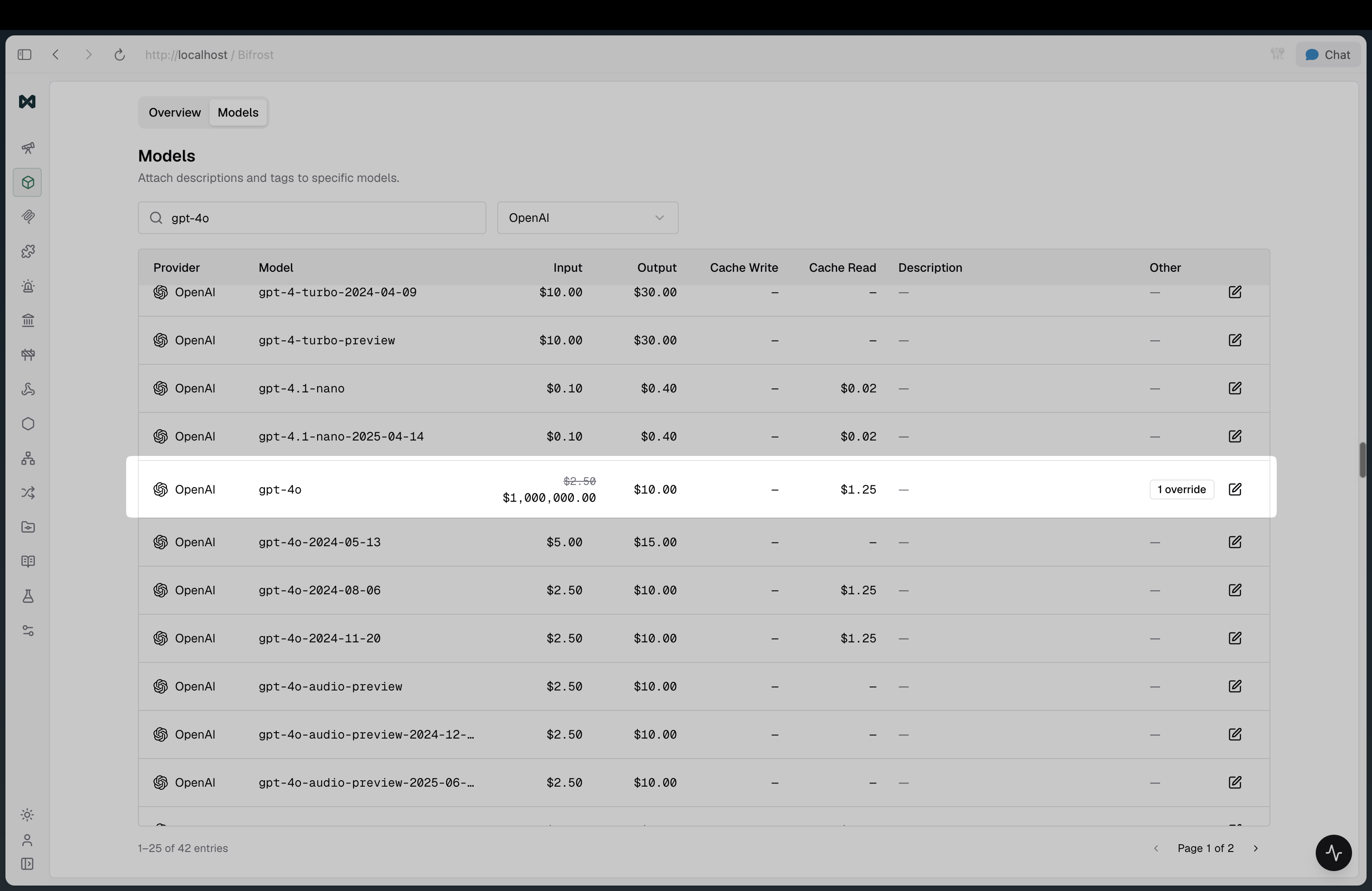Click the vertical scrollbar thumb
Screen dimensions: 1372x891
coord(1362,460)
